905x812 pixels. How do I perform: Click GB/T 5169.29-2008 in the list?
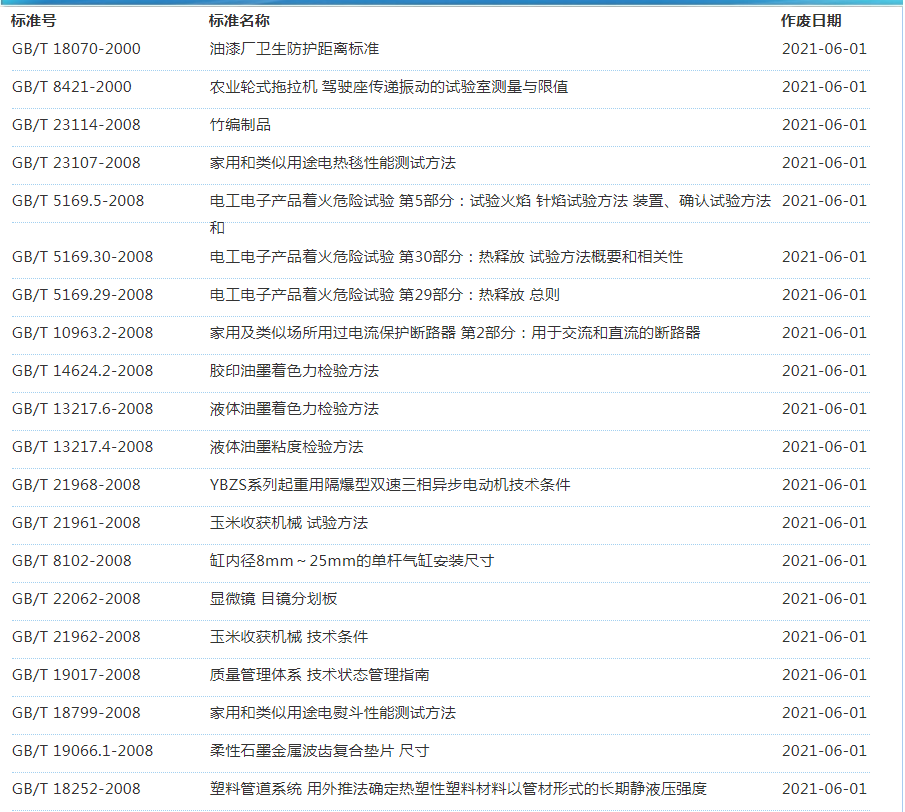coord(82,295)
